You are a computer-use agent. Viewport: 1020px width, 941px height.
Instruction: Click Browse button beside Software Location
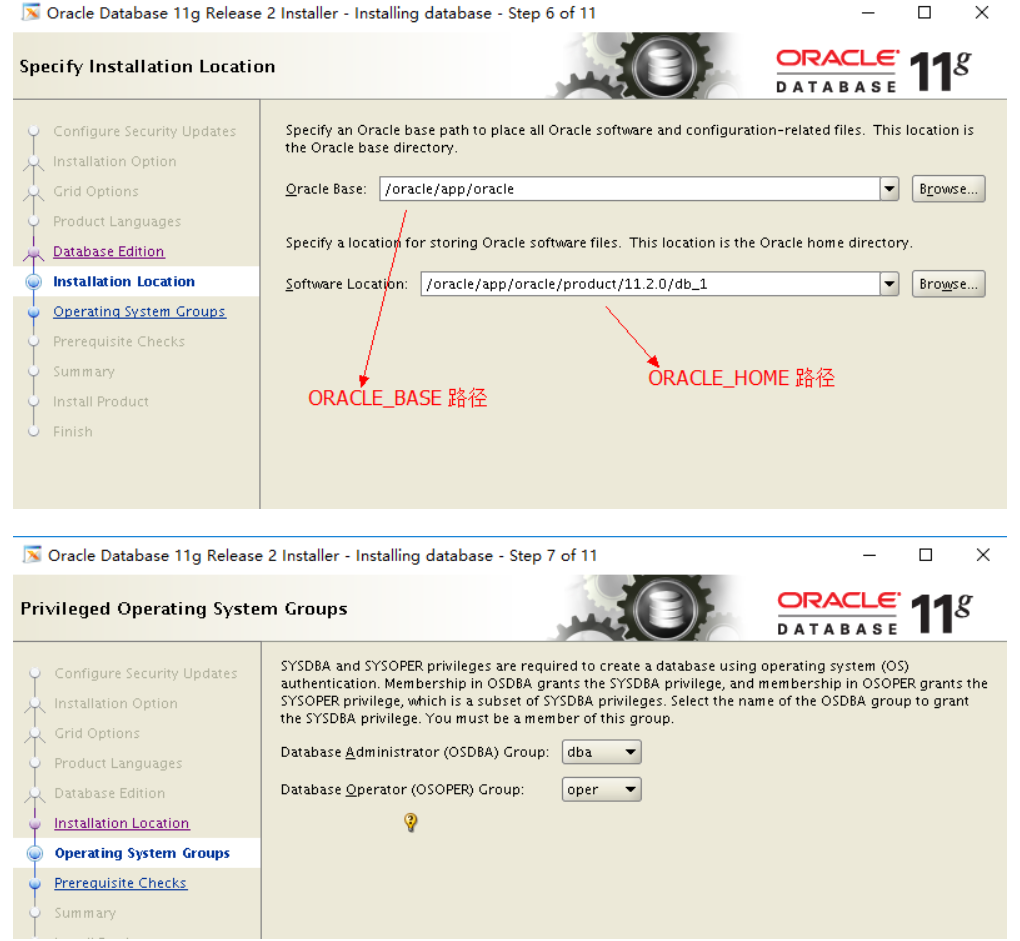click(x=948, y=284)
